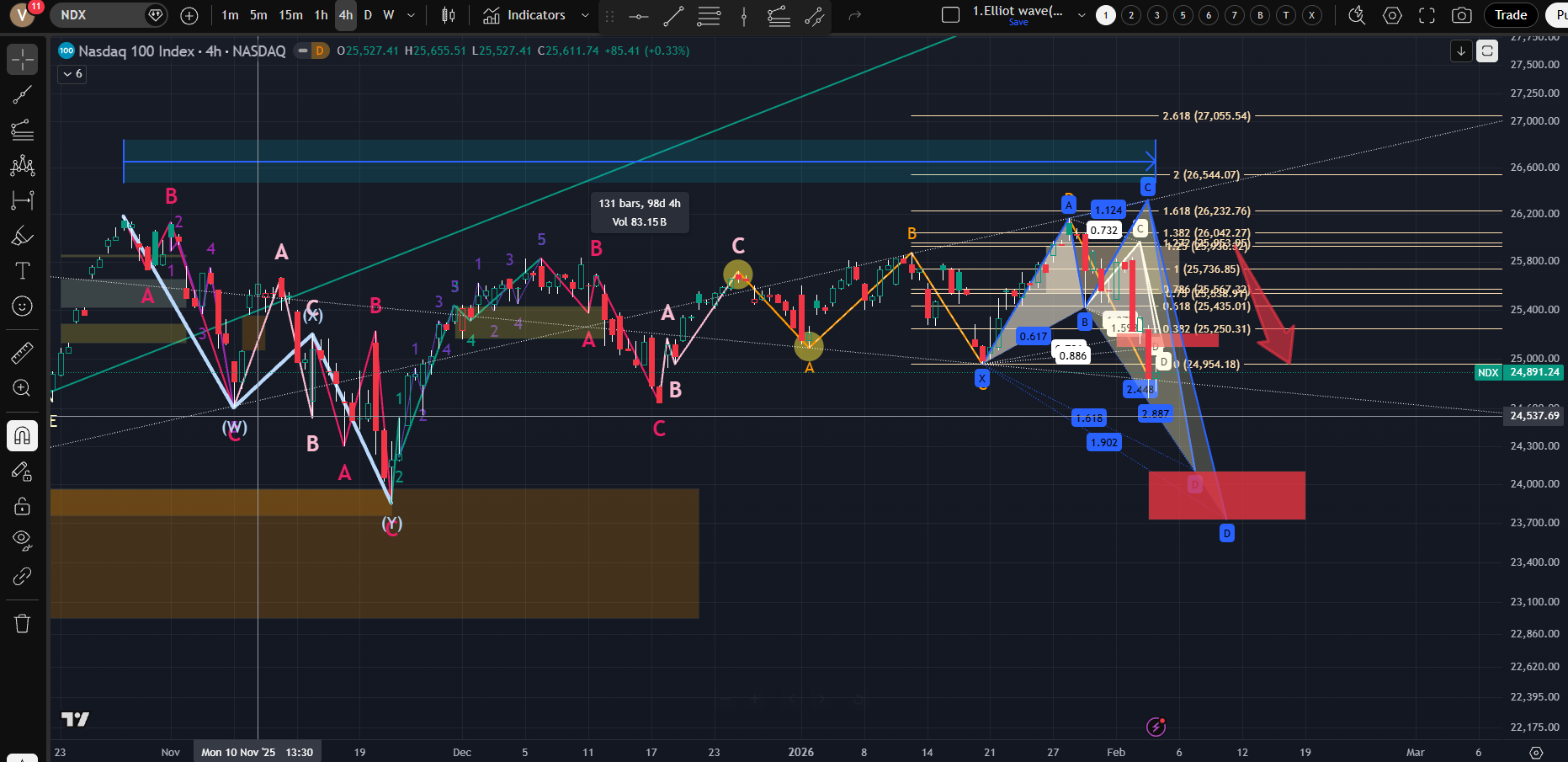This screenshot has height=762, width=1568.
Task: Expand the collapsed indicators legend showing 6
Action: pos(72,74)
